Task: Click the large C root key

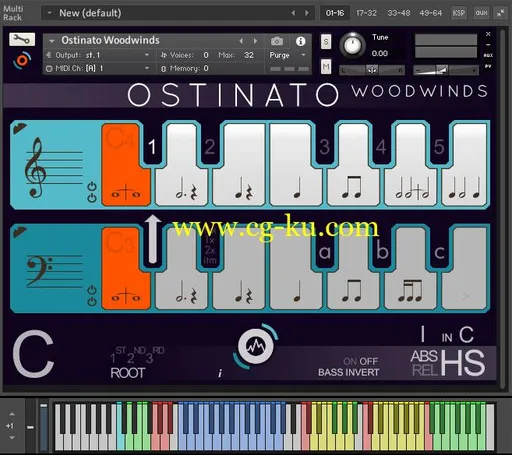Action: coord(33,353)
